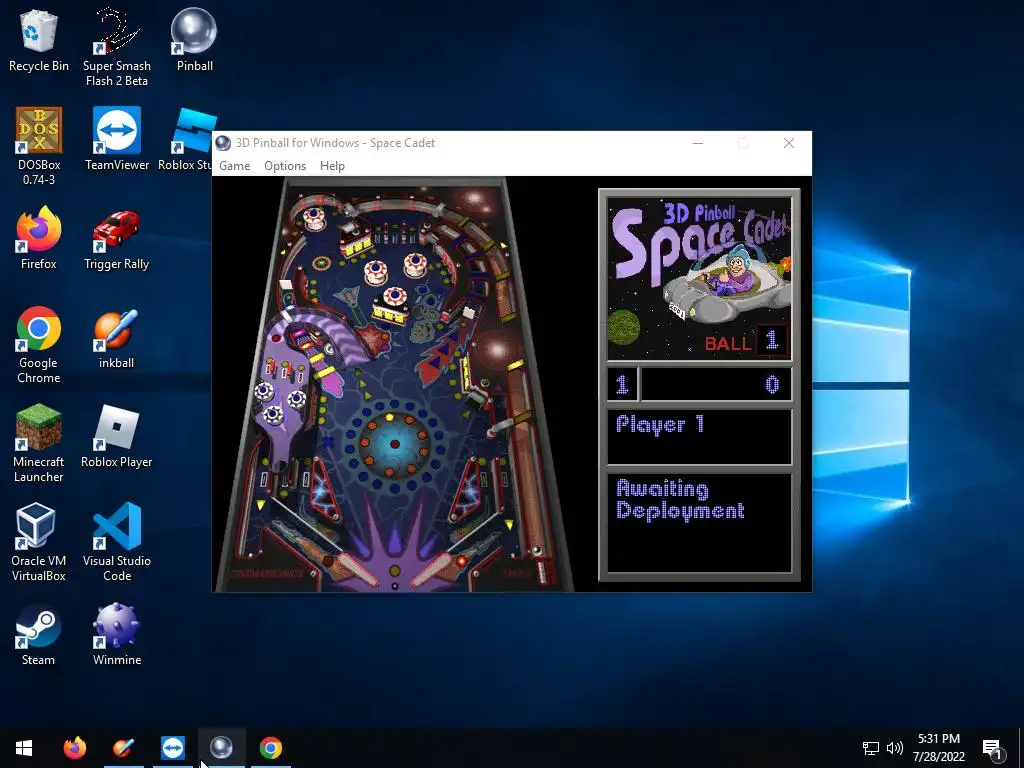Open the inkball desktop shortcut
Viewport: 1024px width, 768px height.
tap(117, 338)
